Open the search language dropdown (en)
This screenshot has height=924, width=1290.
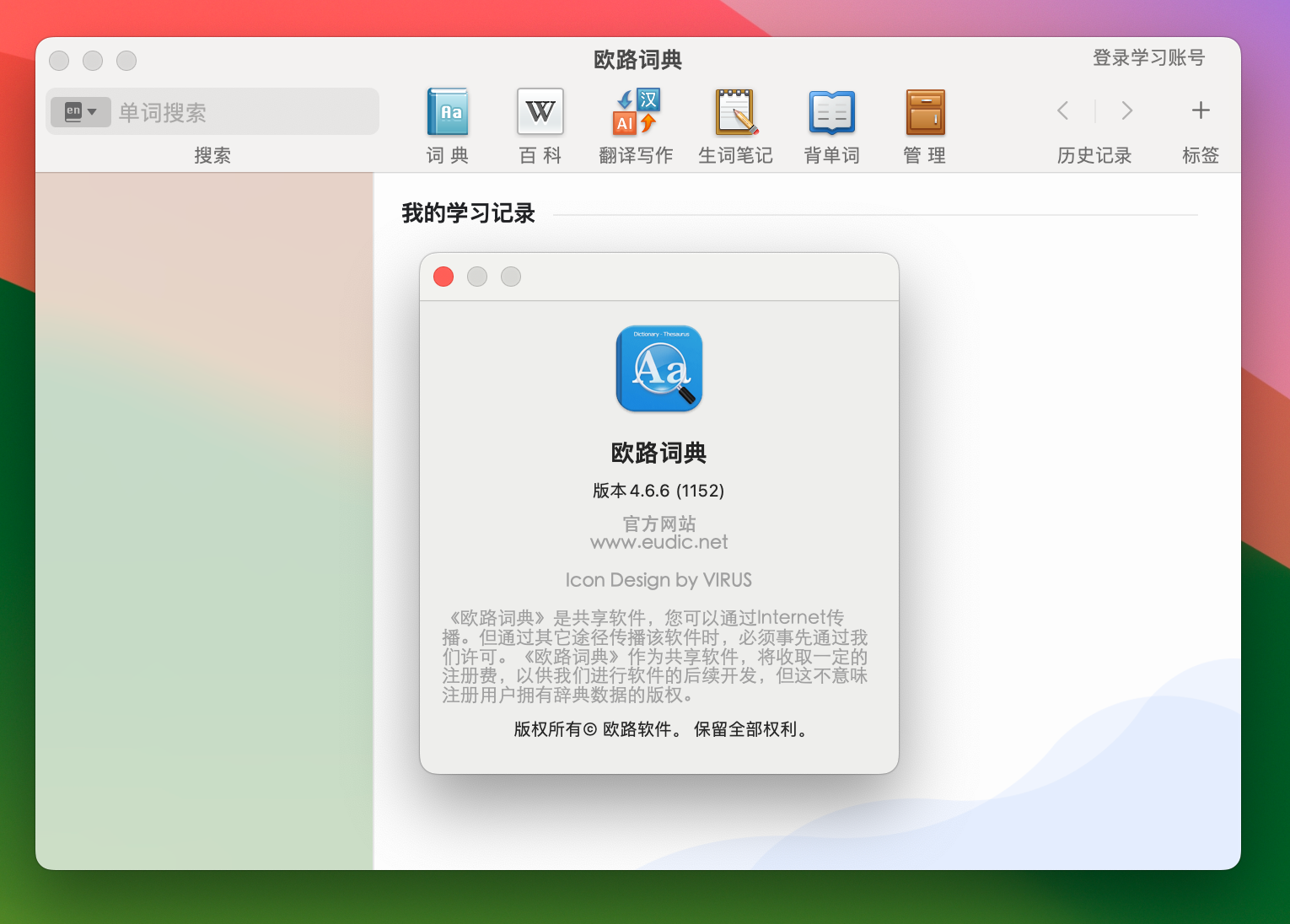click(x=81, y=111)
